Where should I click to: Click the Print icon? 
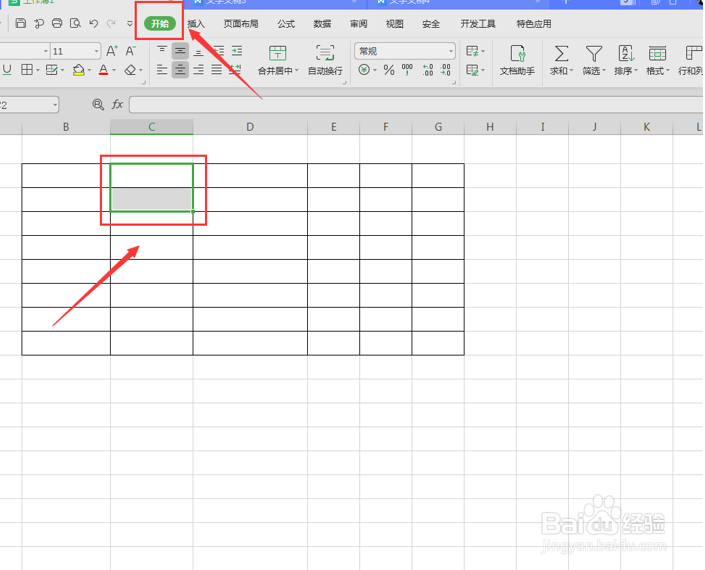point(57,23)
